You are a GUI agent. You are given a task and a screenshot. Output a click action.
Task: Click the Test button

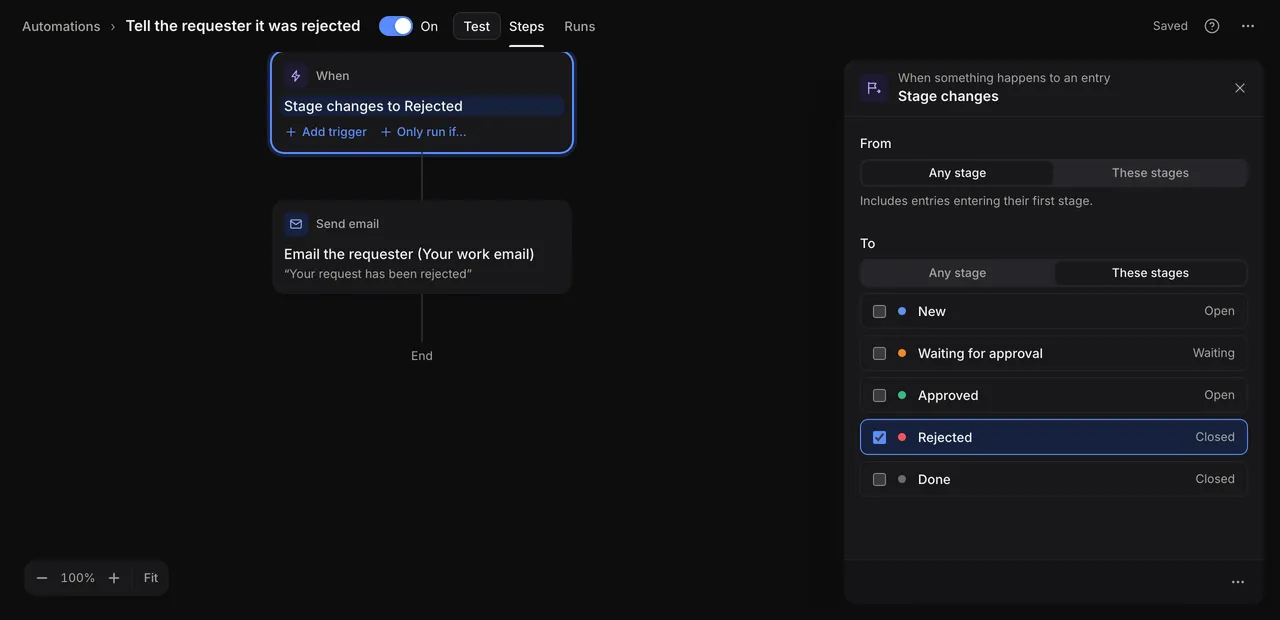[x=477, y=26]
